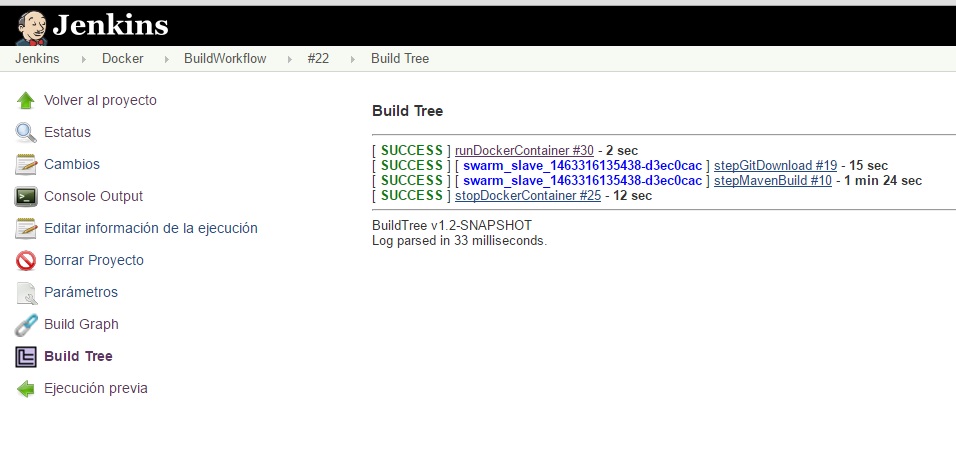Click the terminal icon for Console Output
The image size is (956, 457).
click(x=26, y=196)
